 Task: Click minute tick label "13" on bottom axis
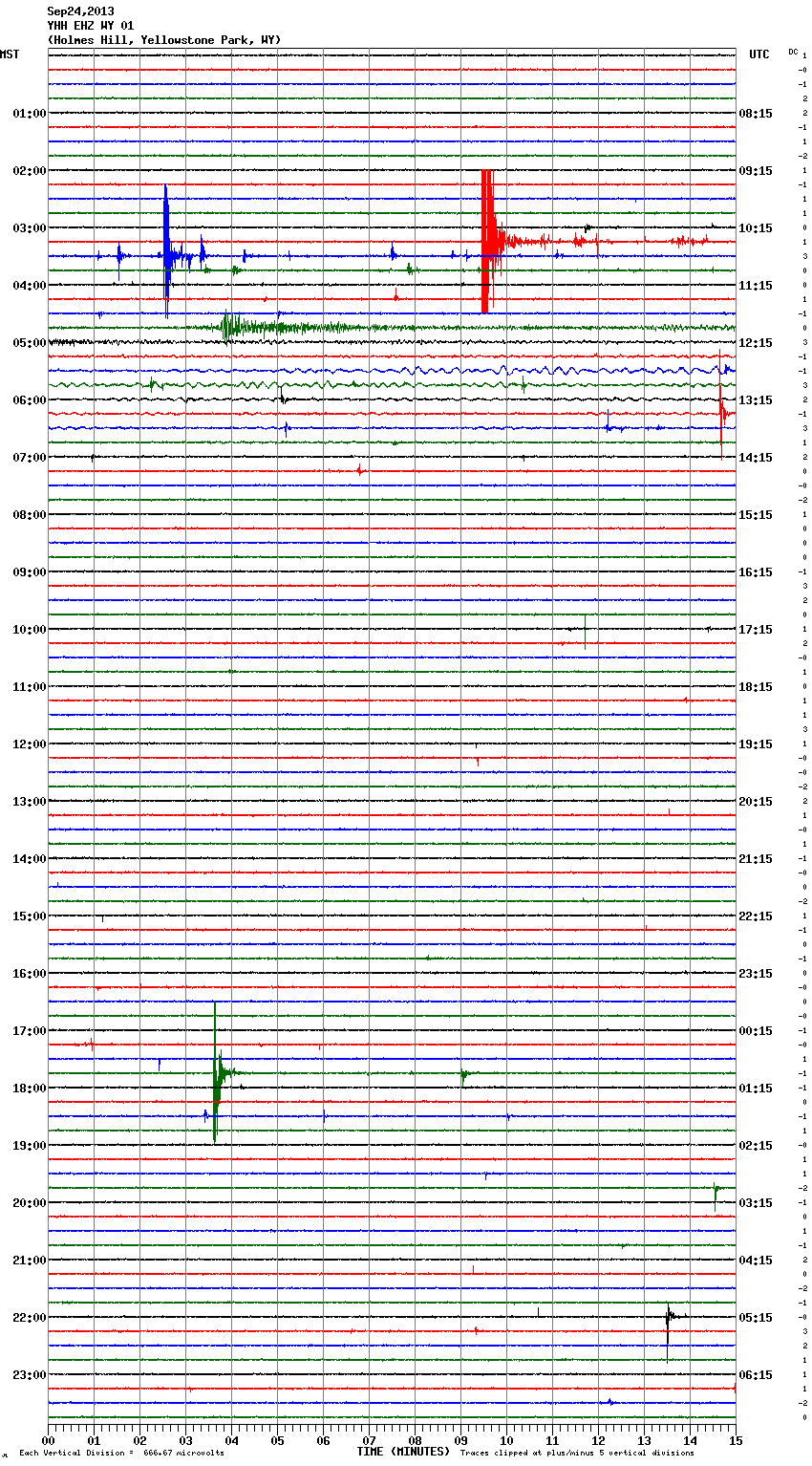[644, 1440]
